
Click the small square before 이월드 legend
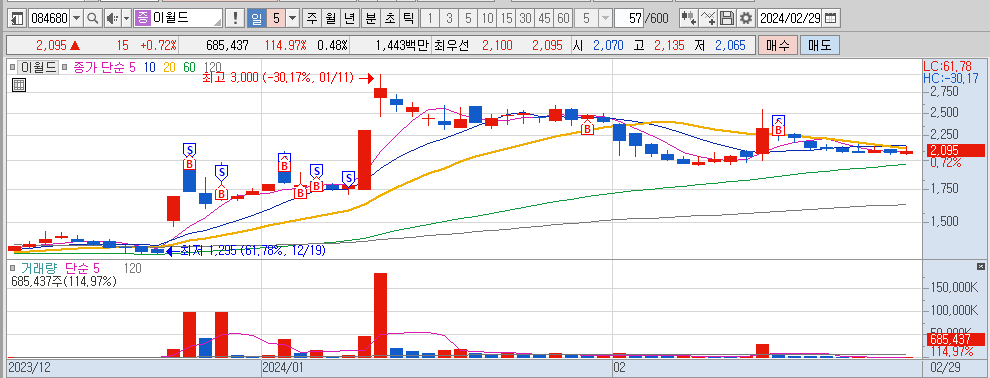point(13,66)
